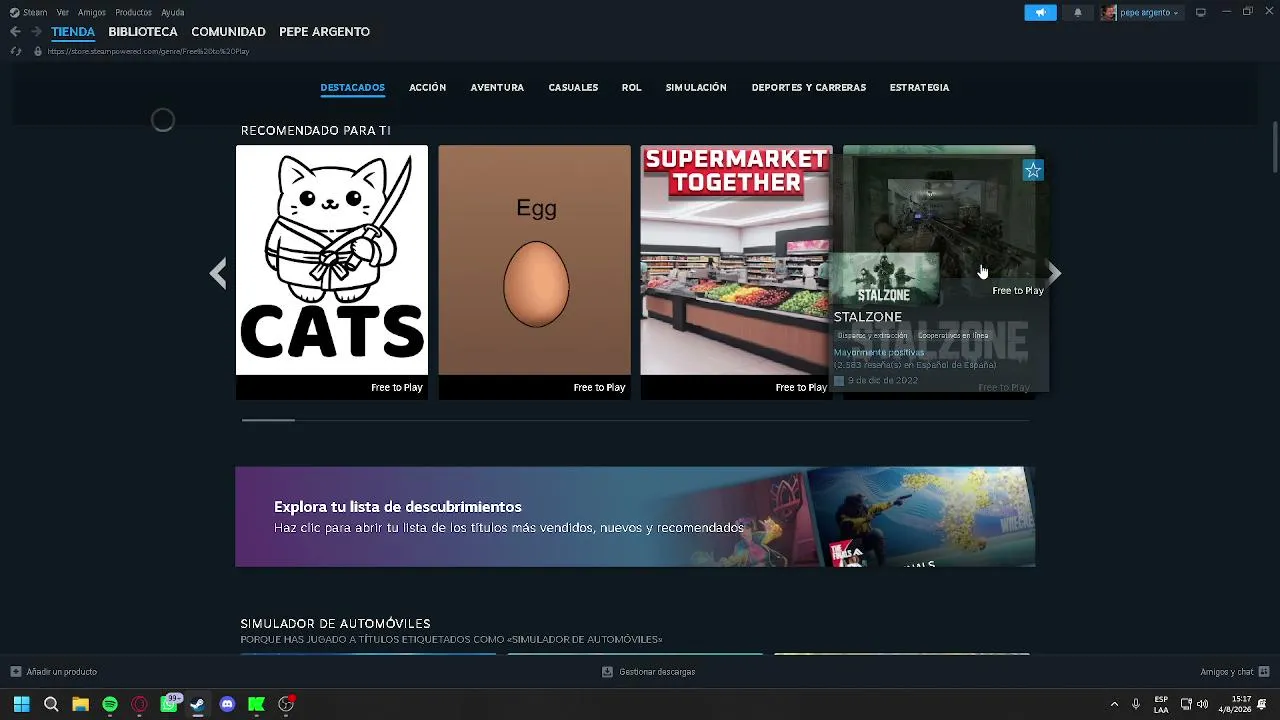Show next recommended games with right arrow

1054,273
